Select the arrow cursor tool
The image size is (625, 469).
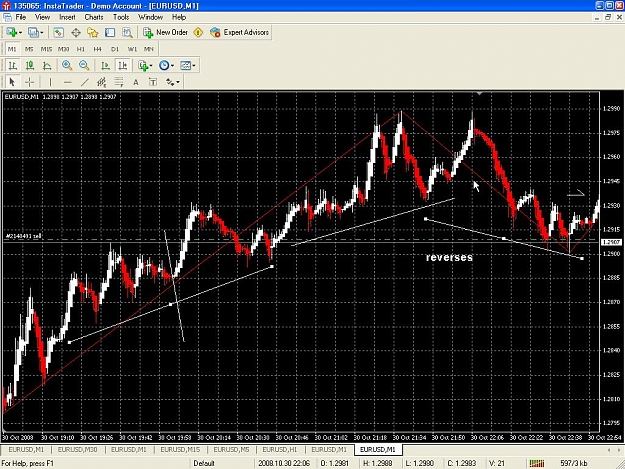pyautogui.click(x=12, y=82)
